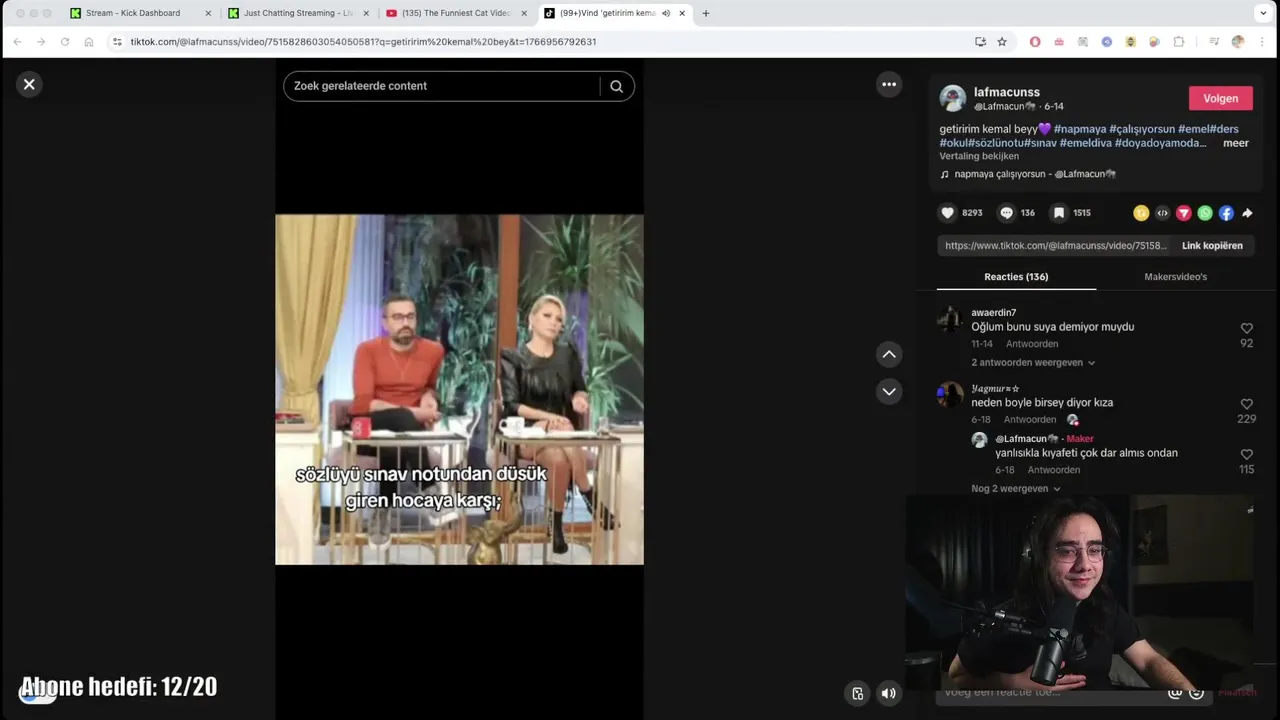Open the media controls music icon
This screenshot has height=720, width=1280.
point(1214,42)
